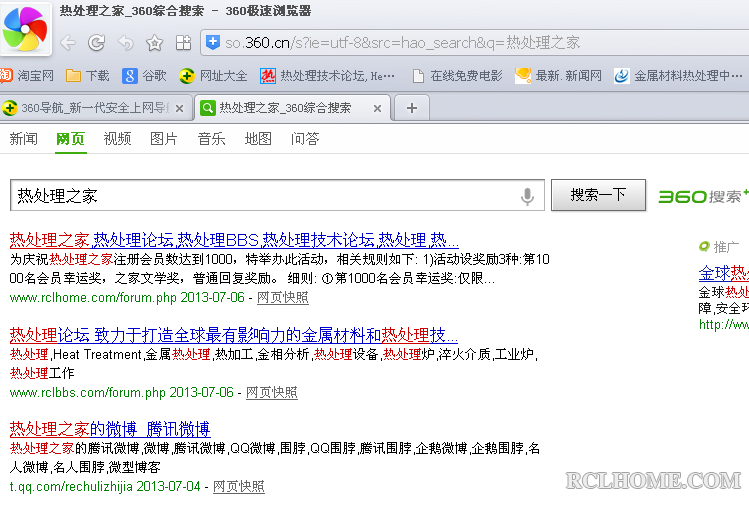Open the 网址大全 bookmark
The image size is (749, 505).
213,75
